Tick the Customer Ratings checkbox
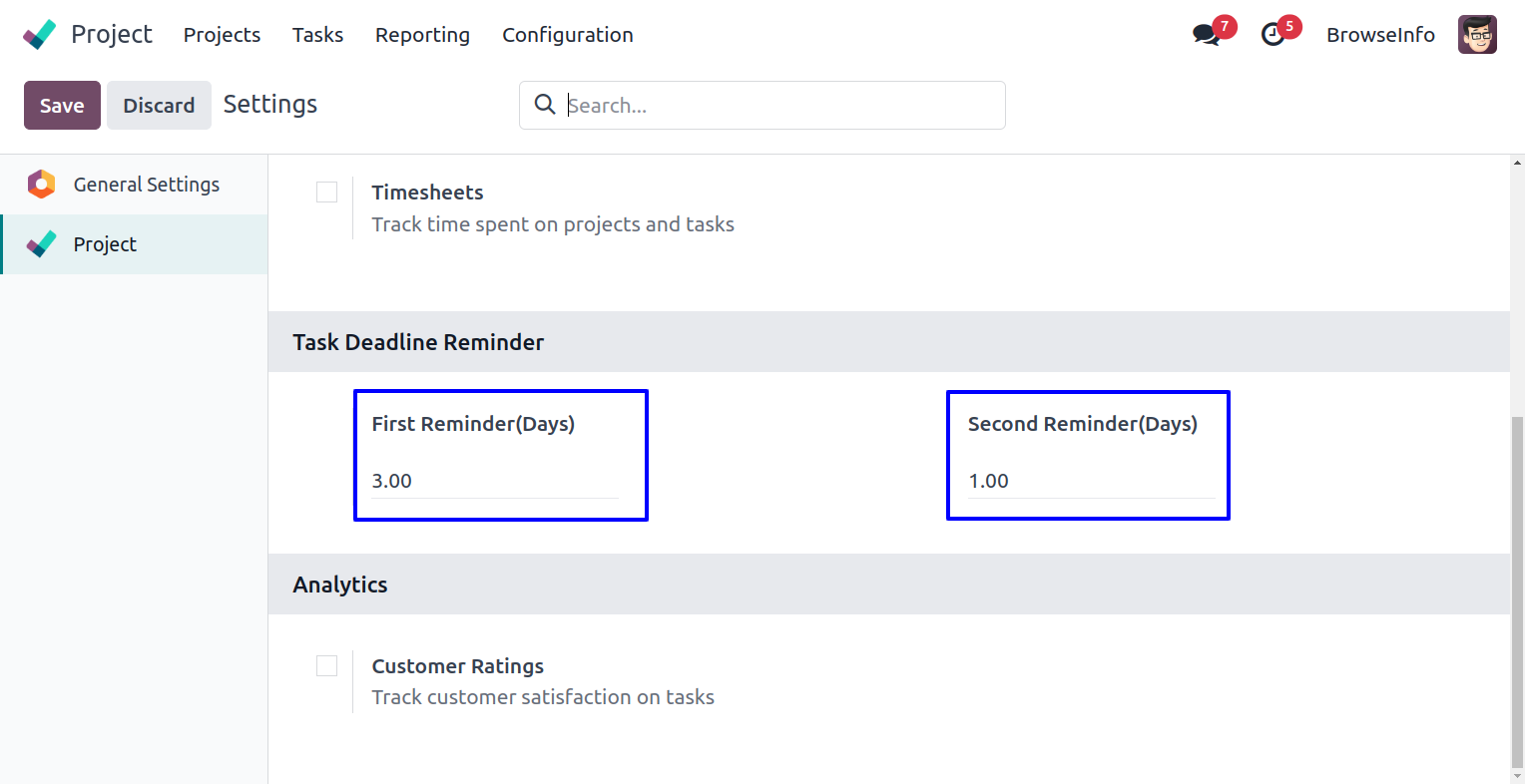This screenshot has height=784, width=1525. (x=326, y=665)
